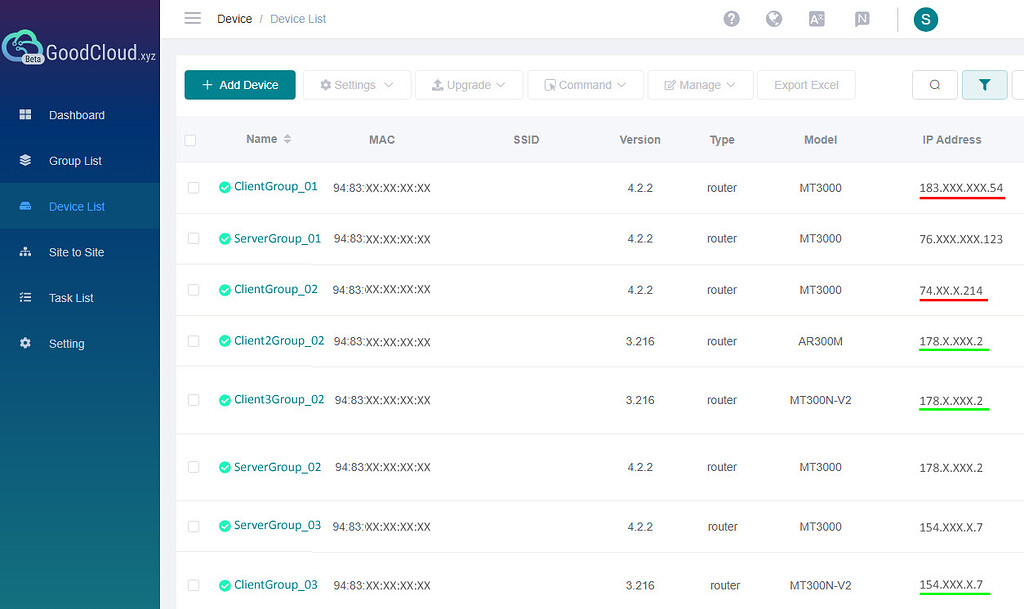Click the Version column header
Screen dimensions: 1024x609
tap(640, 140)
